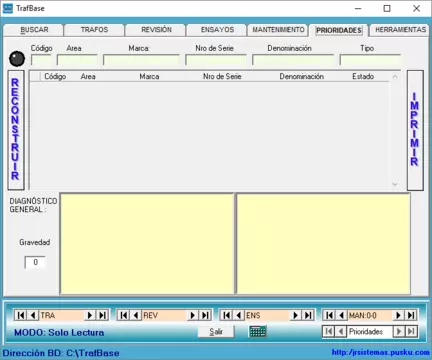Click the Denominación filter field

tap(293, 60)
